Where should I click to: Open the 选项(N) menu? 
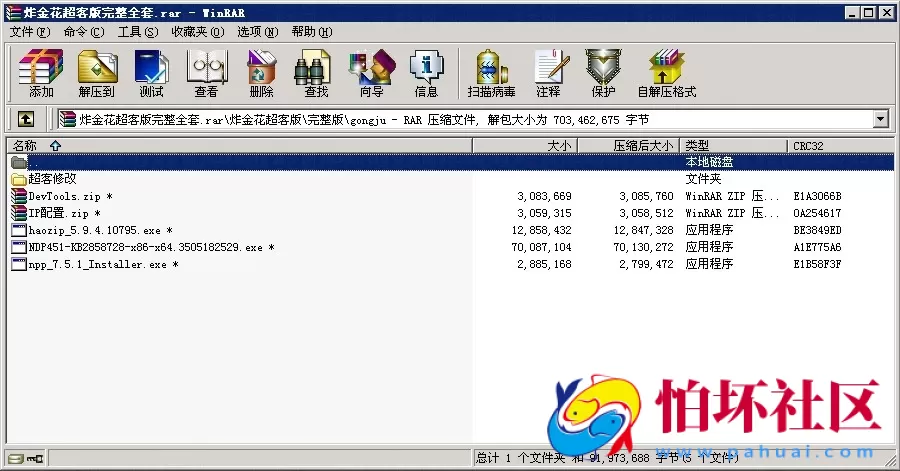258,32
